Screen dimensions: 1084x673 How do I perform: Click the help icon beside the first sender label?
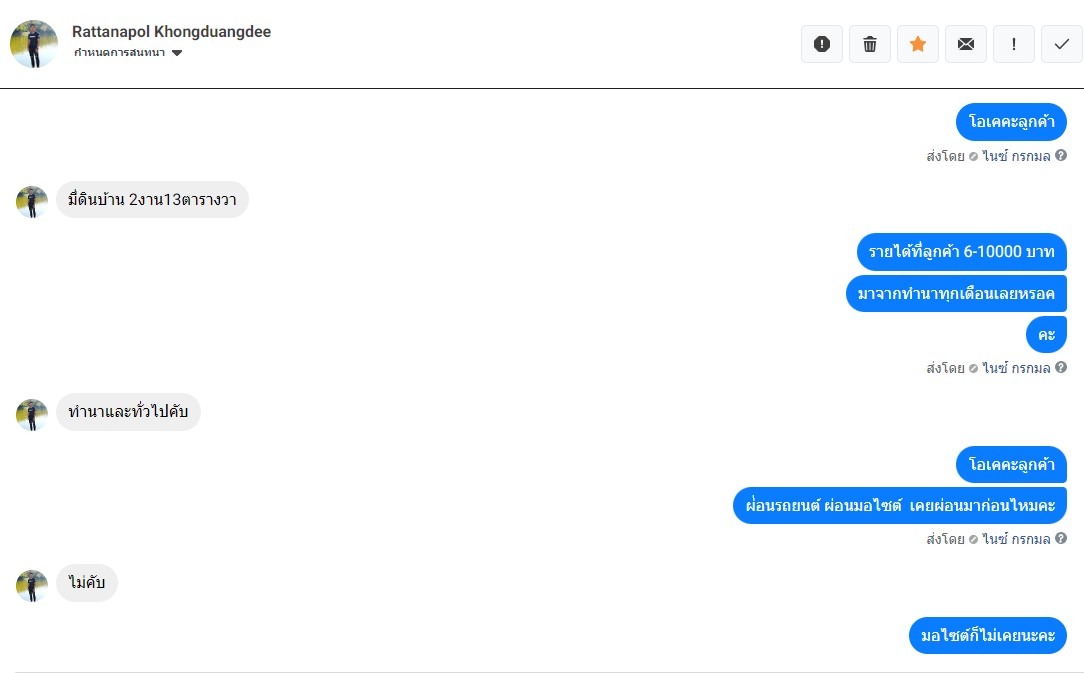pos(1060,156)
